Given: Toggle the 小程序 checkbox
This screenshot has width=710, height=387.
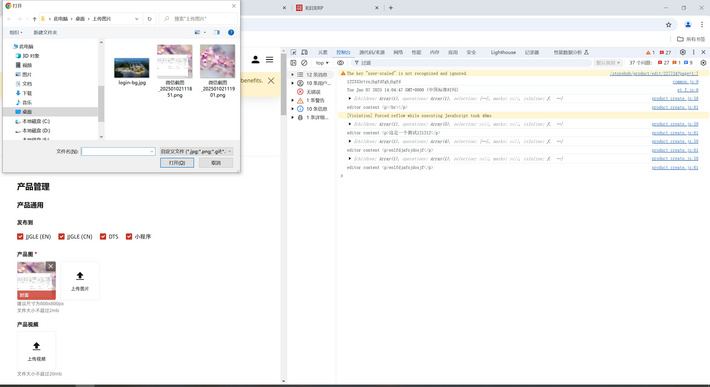Looking at the screenshot, I should click(x=129, y=237).
